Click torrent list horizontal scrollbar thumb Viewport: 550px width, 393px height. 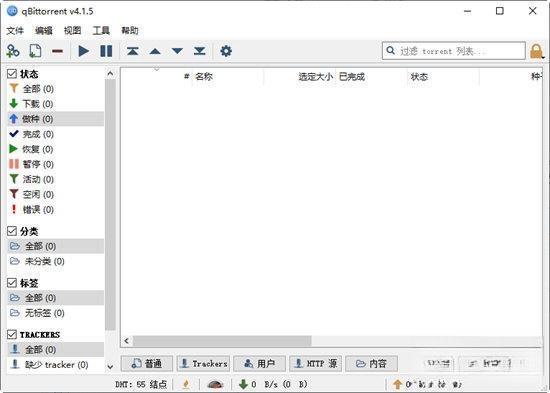tap(222, 341)
